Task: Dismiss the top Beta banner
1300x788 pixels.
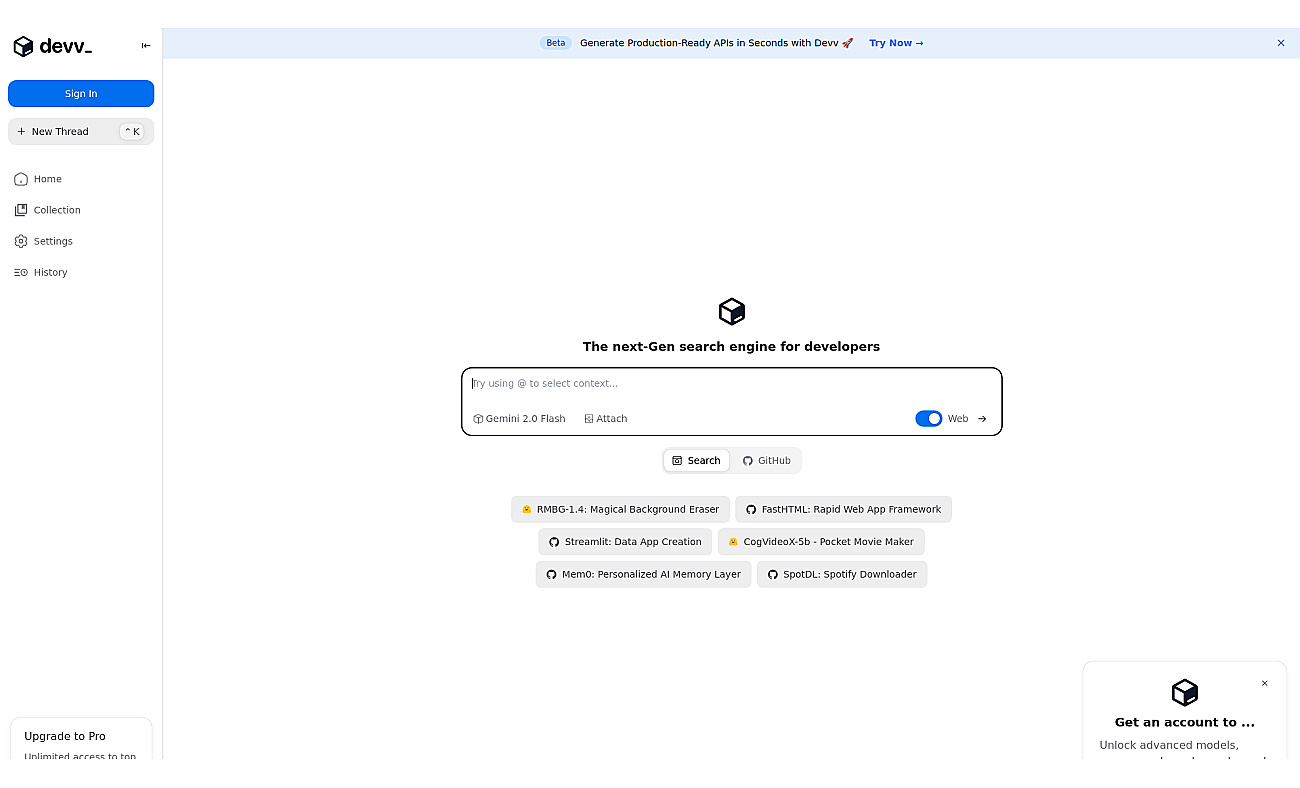Action: click(1281, 43)
